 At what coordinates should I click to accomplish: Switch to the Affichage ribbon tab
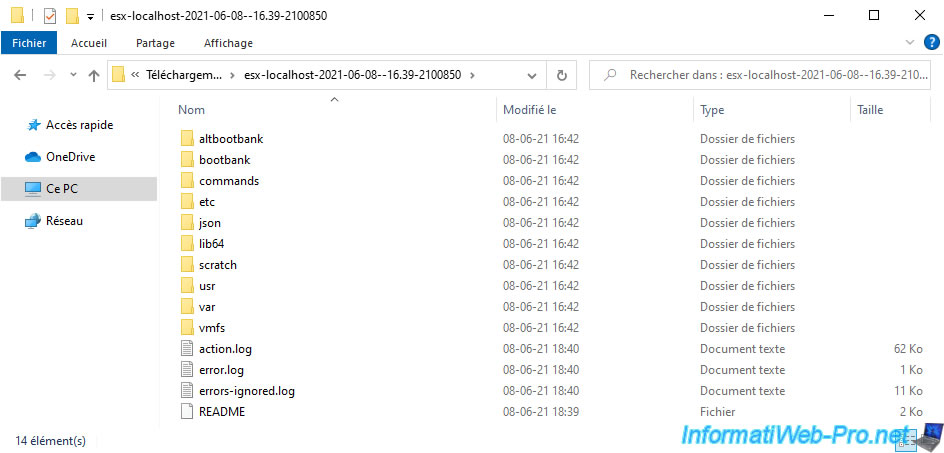click(228, 43)
